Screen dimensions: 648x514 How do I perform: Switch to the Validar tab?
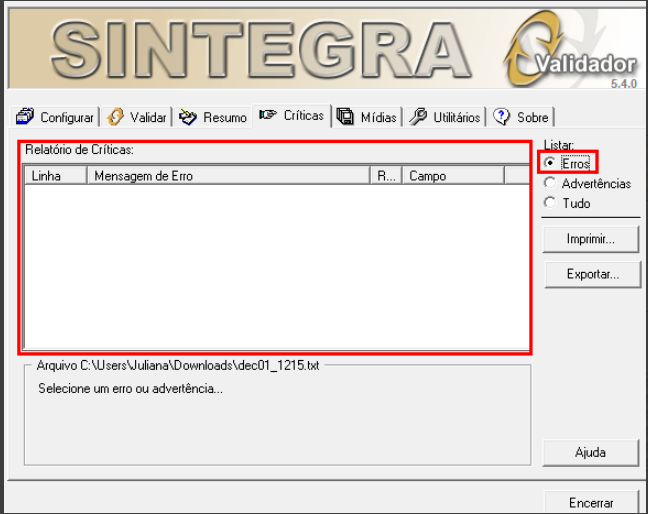[137, 117]
